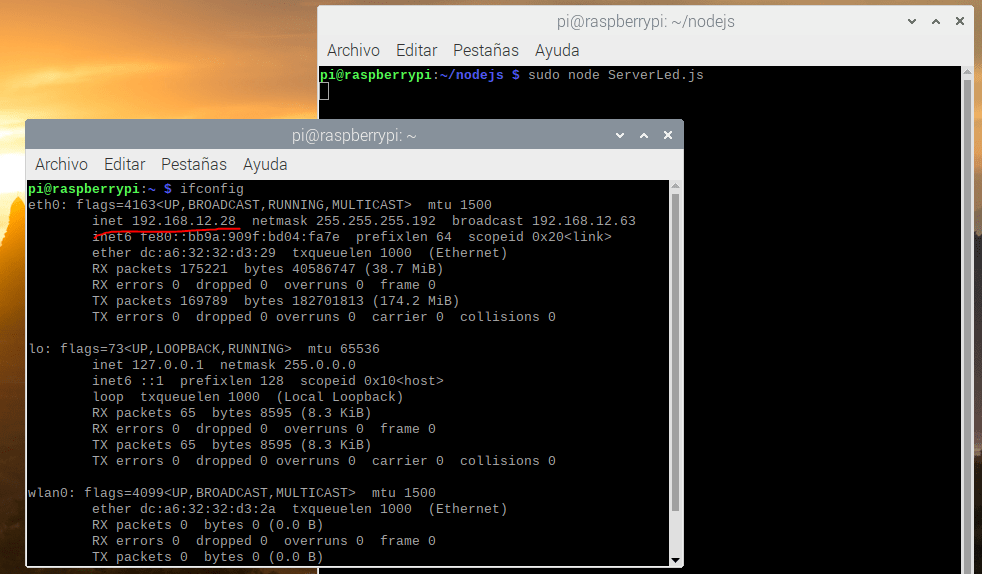Image resolution: width=982 pixels, height=574 pixels.
Task: Open Pestañas menu in the ~/nodejs terminal
Action: (x=486, y=50)
